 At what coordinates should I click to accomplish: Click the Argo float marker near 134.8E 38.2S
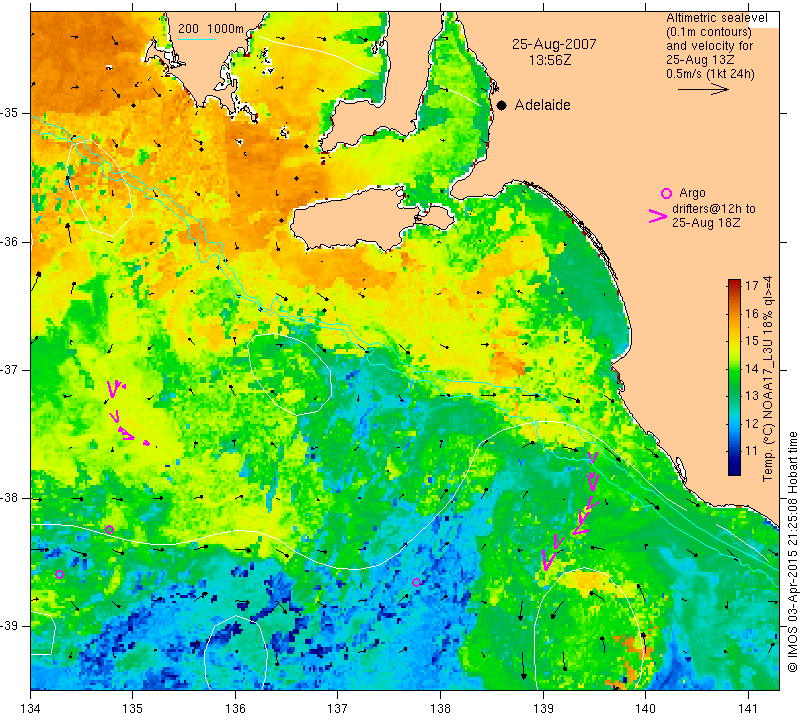click(x=109, y=530)
